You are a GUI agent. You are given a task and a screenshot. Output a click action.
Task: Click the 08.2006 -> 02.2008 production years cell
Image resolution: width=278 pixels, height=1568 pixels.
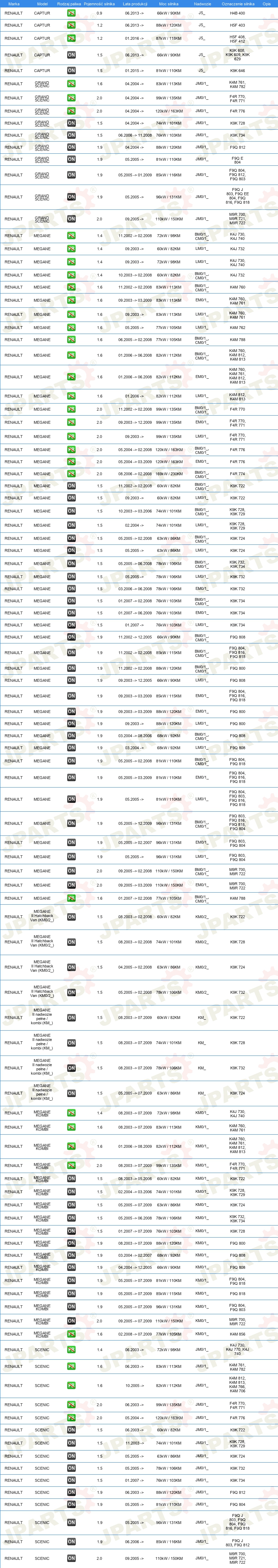point(135,473)
